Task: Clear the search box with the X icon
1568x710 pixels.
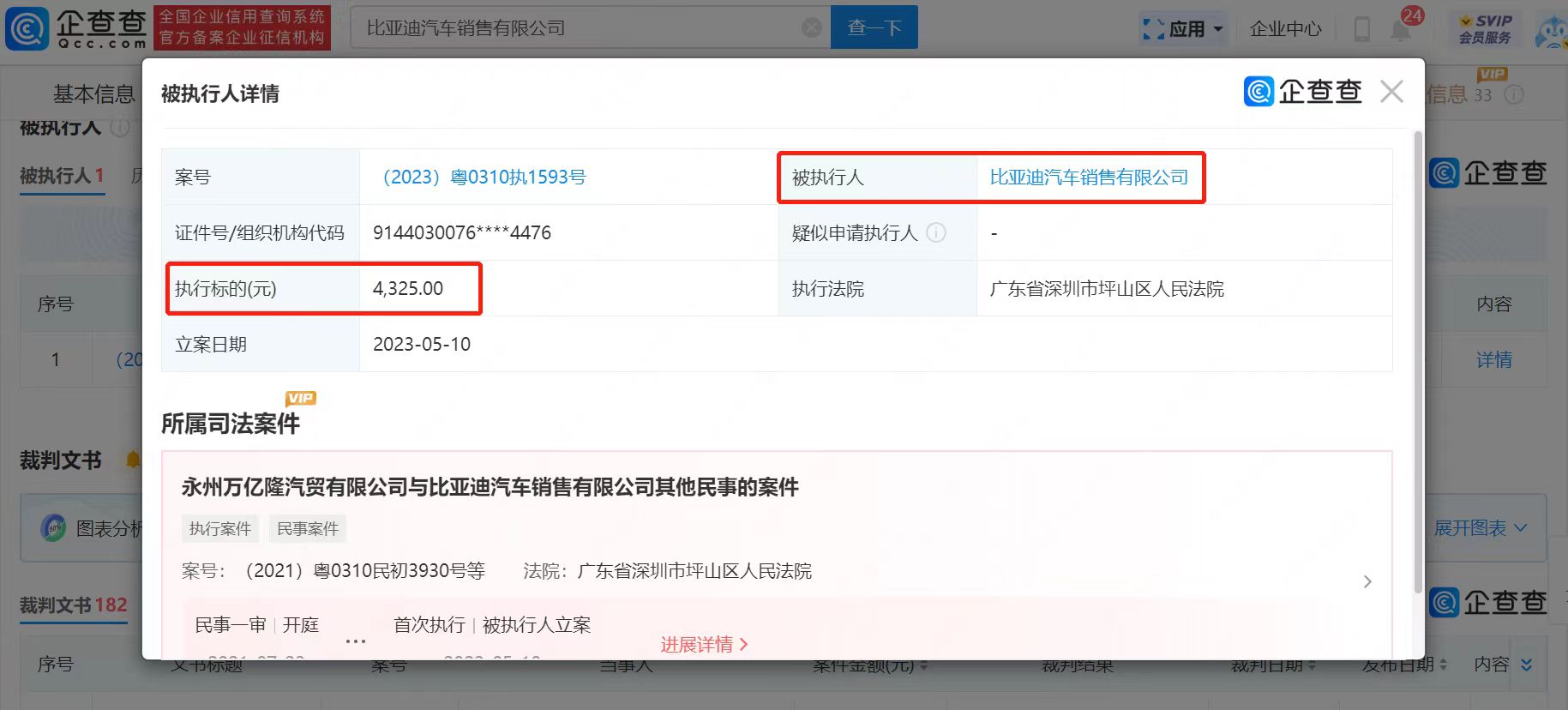Action: coord(811,28)
